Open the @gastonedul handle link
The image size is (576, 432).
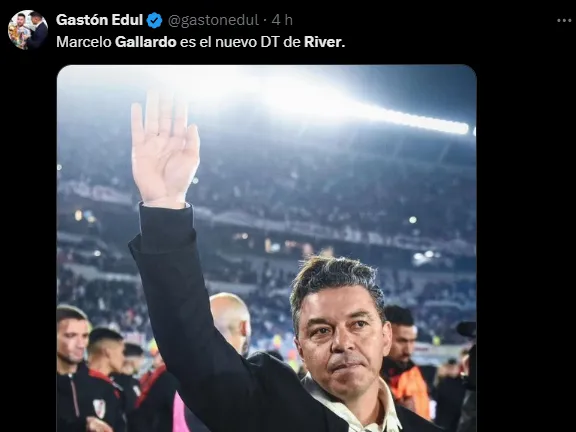tap(213, 21)
